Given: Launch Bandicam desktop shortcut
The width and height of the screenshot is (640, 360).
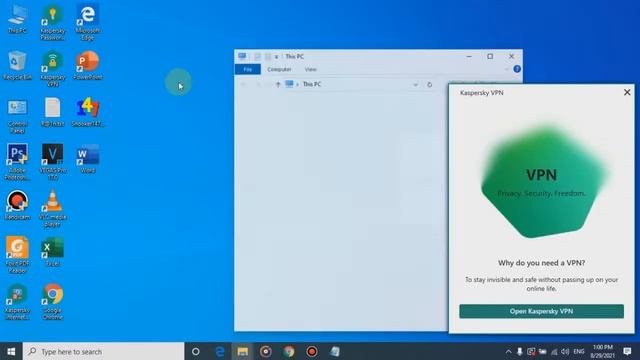Looking at the screenshot, I should [x=18, y=205].
